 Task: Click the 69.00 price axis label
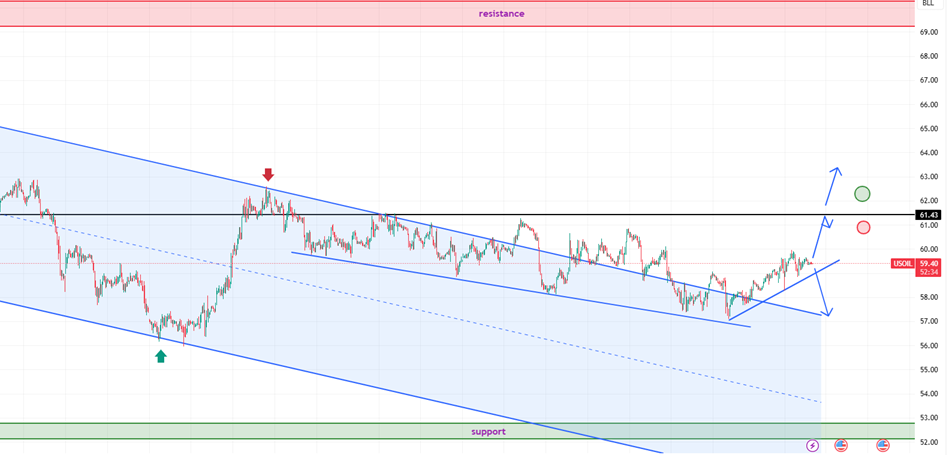point(927,32)
